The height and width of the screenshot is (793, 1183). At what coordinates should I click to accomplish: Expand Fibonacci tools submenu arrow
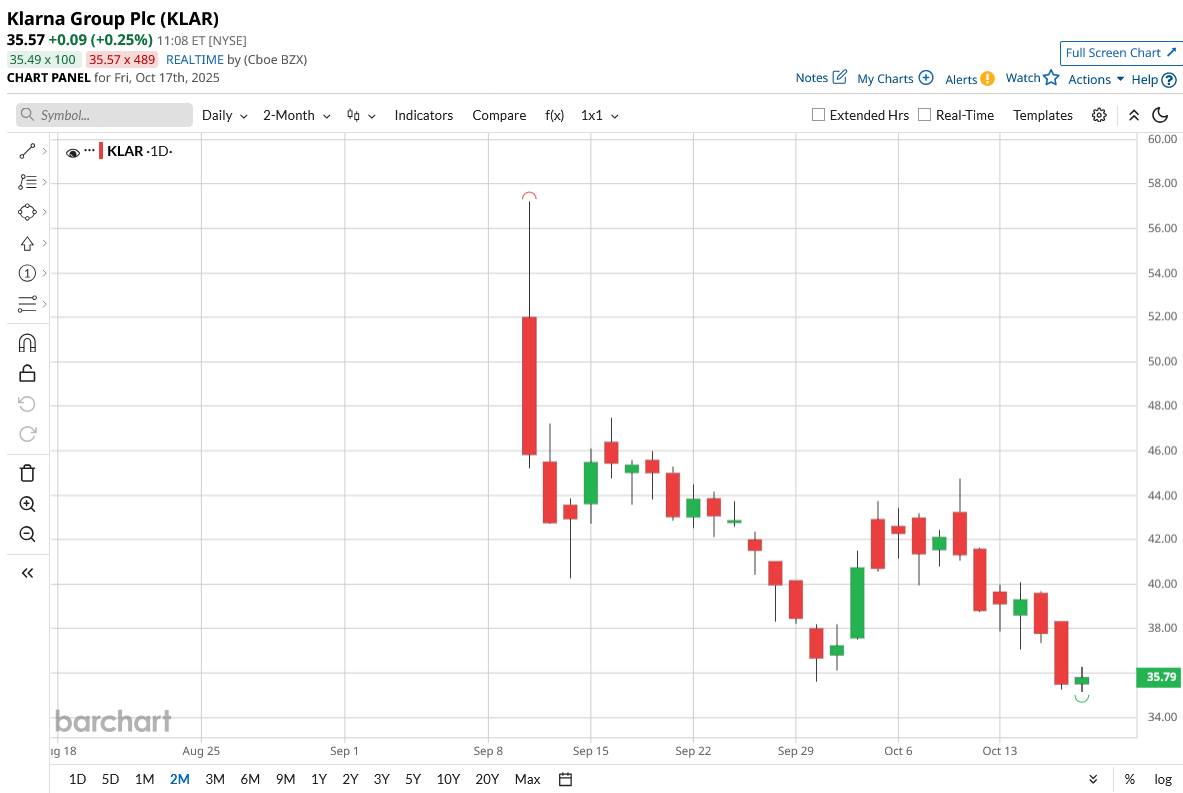[45, 182]
